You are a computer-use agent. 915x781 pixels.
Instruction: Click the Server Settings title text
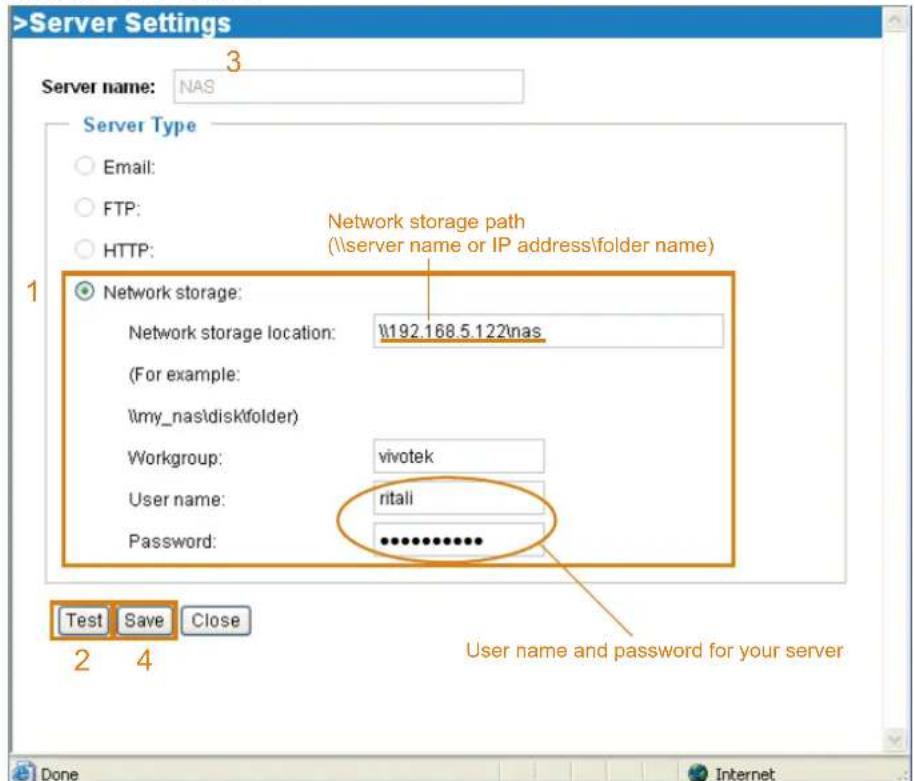122,23
